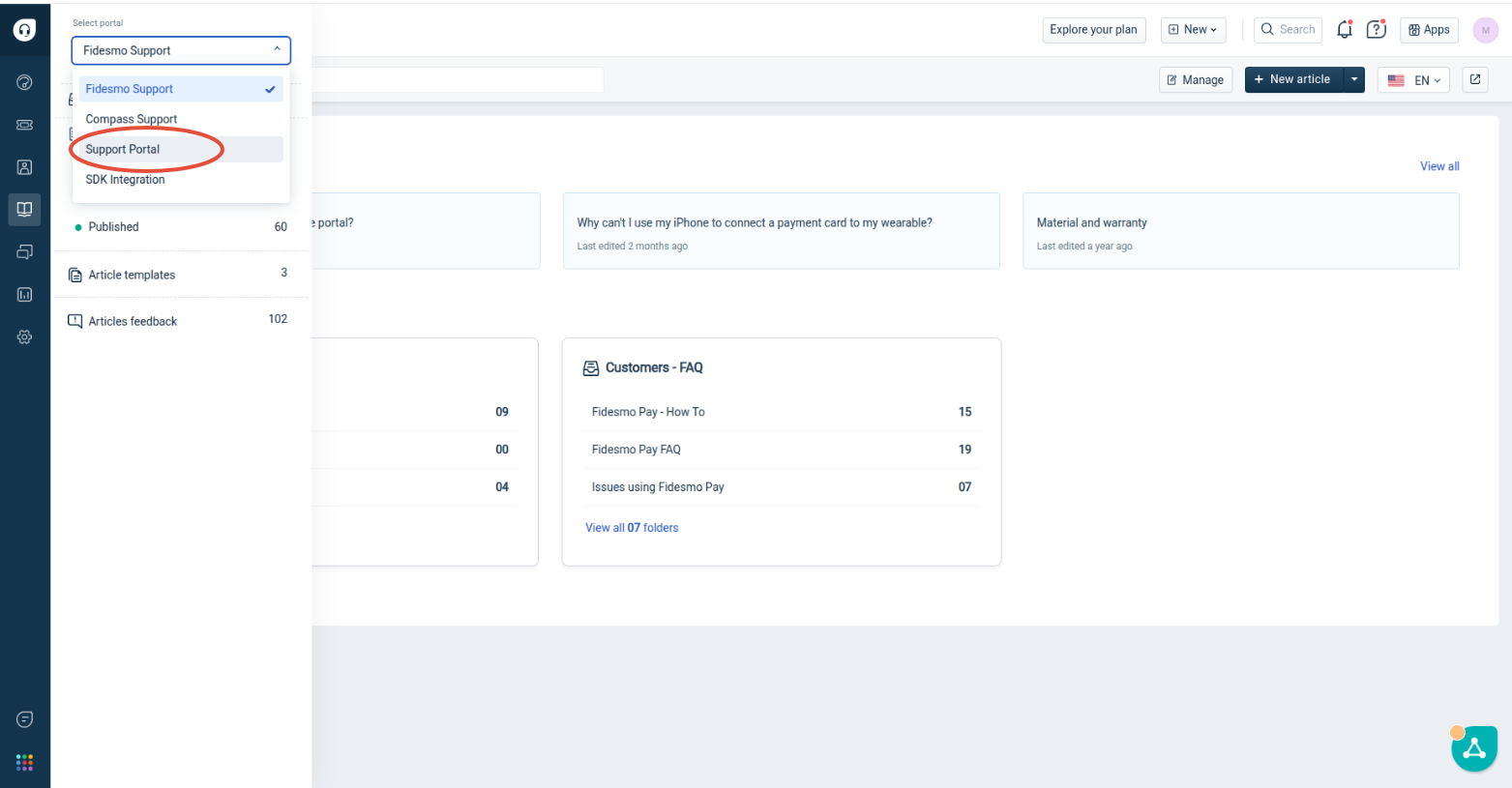This screenshot has height=788, width=1512.
Task: Open the Tickets icon in sidebar
Action: [x=25, y=125]
